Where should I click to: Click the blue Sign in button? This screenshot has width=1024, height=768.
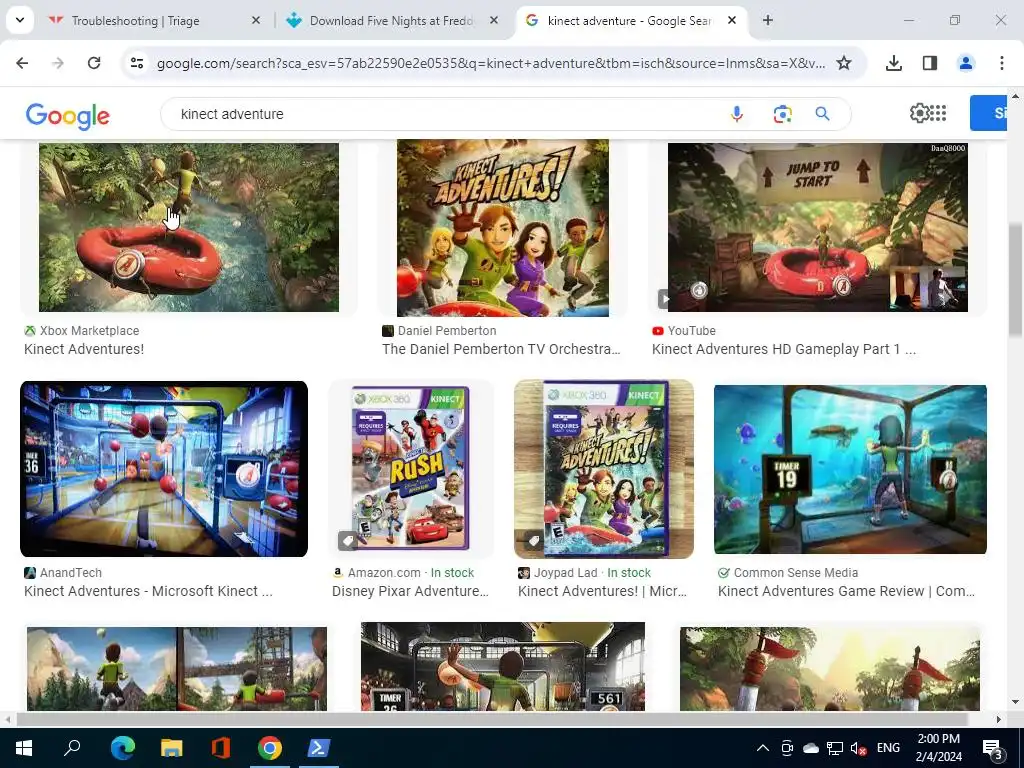988,113
